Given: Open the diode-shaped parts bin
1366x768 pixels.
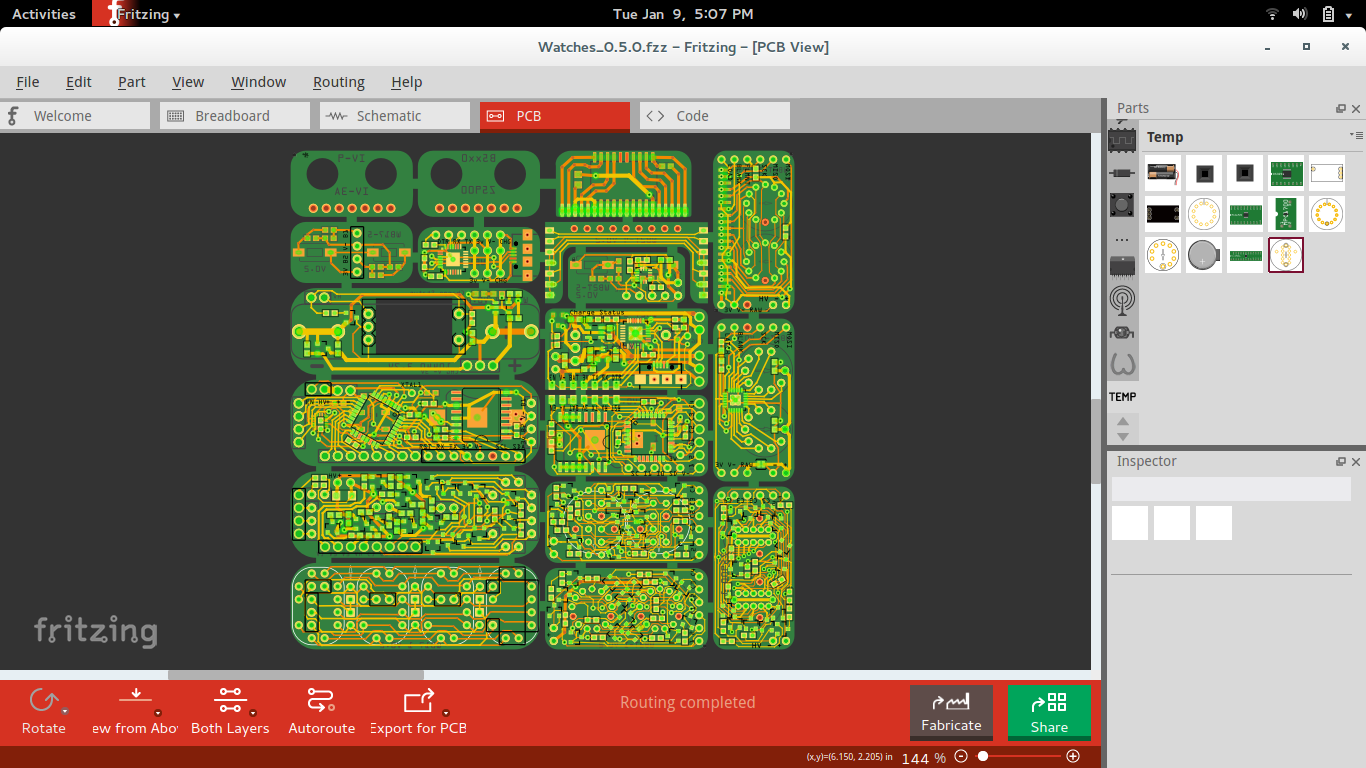Looking at the screenshot, I should [x=1122, y=172].
